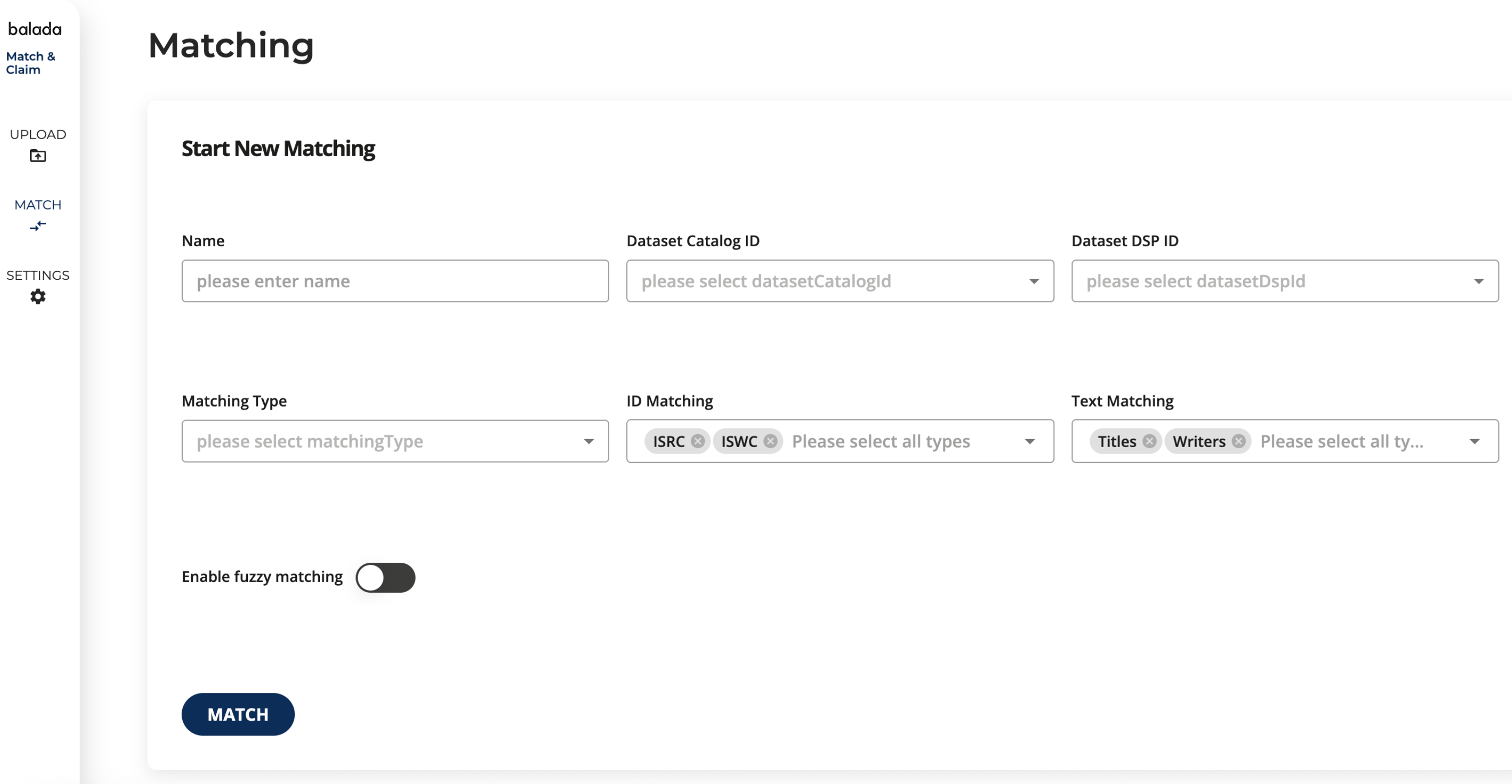Remove the ISRC tag chip
This screenshot has width=1512, height=784.
[x=697, y=441]
